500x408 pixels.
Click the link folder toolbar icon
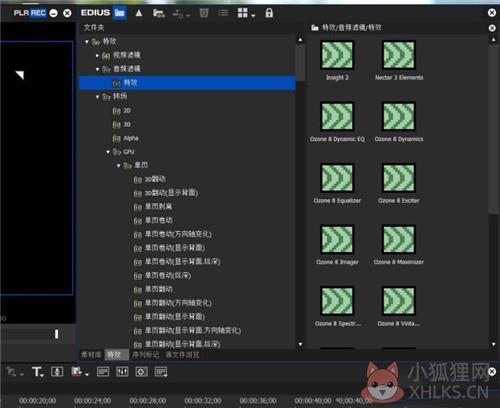coord(159,13)
